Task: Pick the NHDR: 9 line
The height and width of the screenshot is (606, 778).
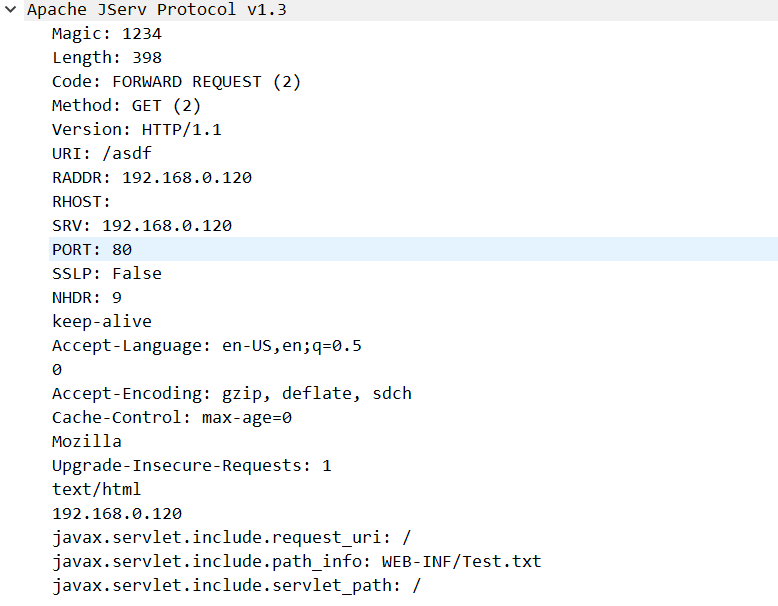Action: coord(86,298)
